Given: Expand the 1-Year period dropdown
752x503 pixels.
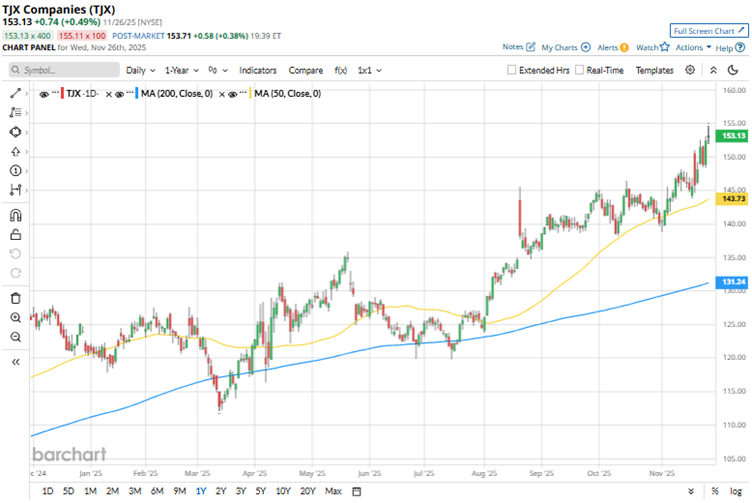Looking at the screenshot, I should point(181,71).
